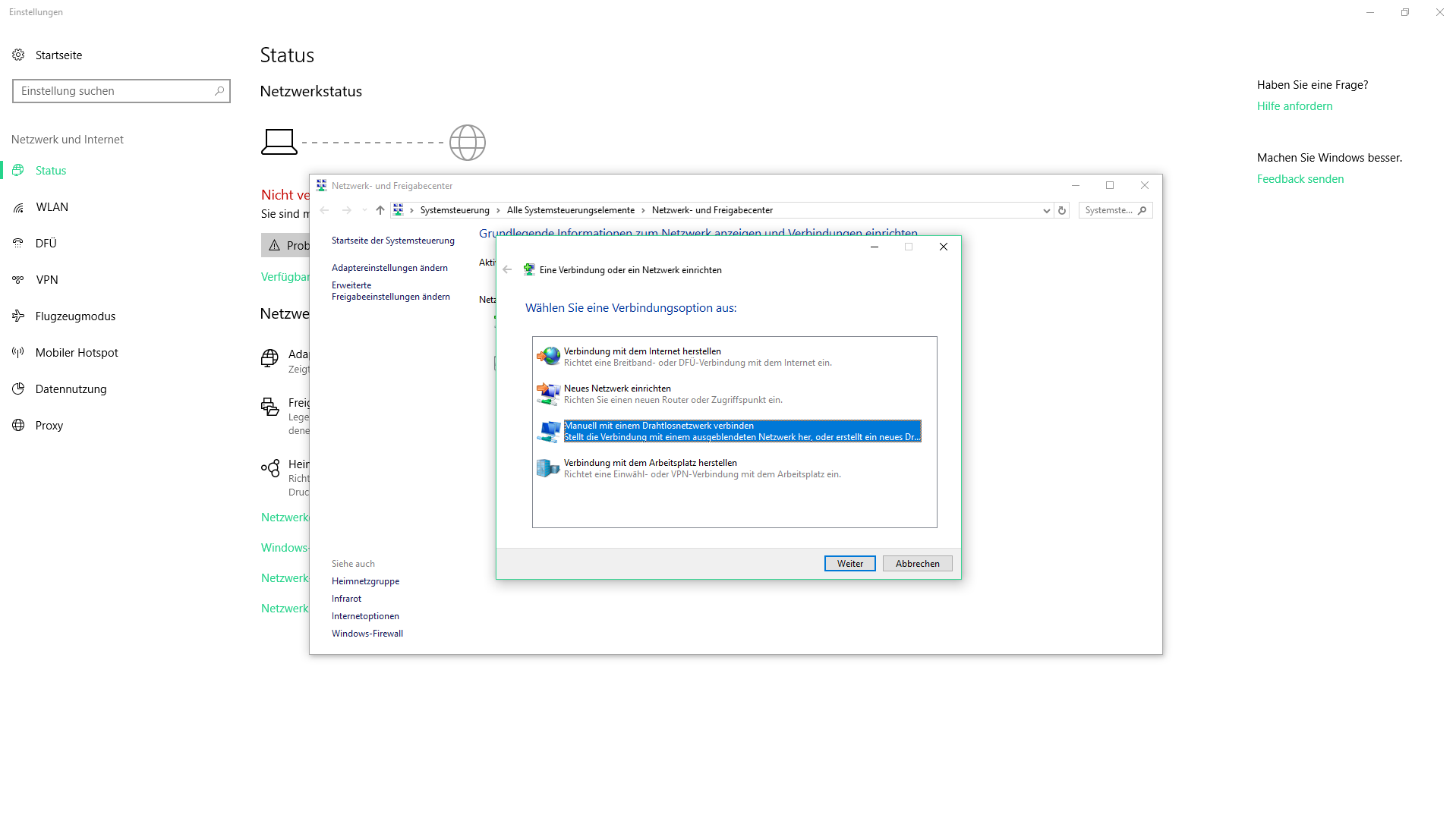Open the Hilfe anfordern link
The image size is (1456, 818).
[x=1294, y=106]
